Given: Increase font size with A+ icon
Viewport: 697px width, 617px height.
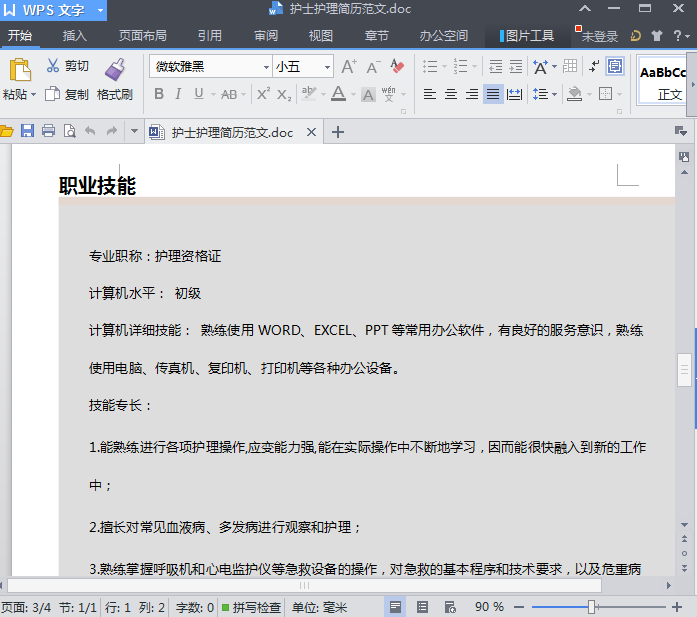Looking at the screenshot, I should [x=349, y=67].
